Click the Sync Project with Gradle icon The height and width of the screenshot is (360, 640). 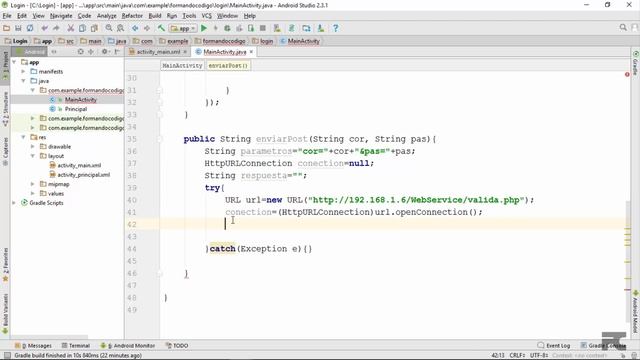click(291, 28)
